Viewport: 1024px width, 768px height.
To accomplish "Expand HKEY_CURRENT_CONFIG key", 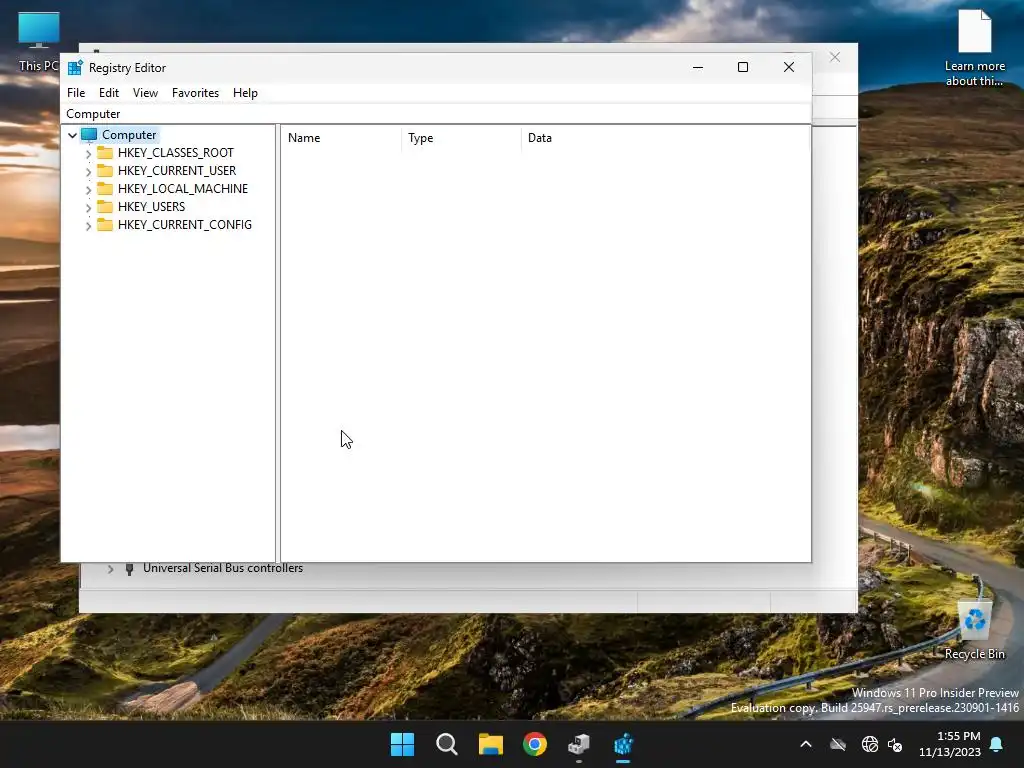I will (x=88, y=225).
